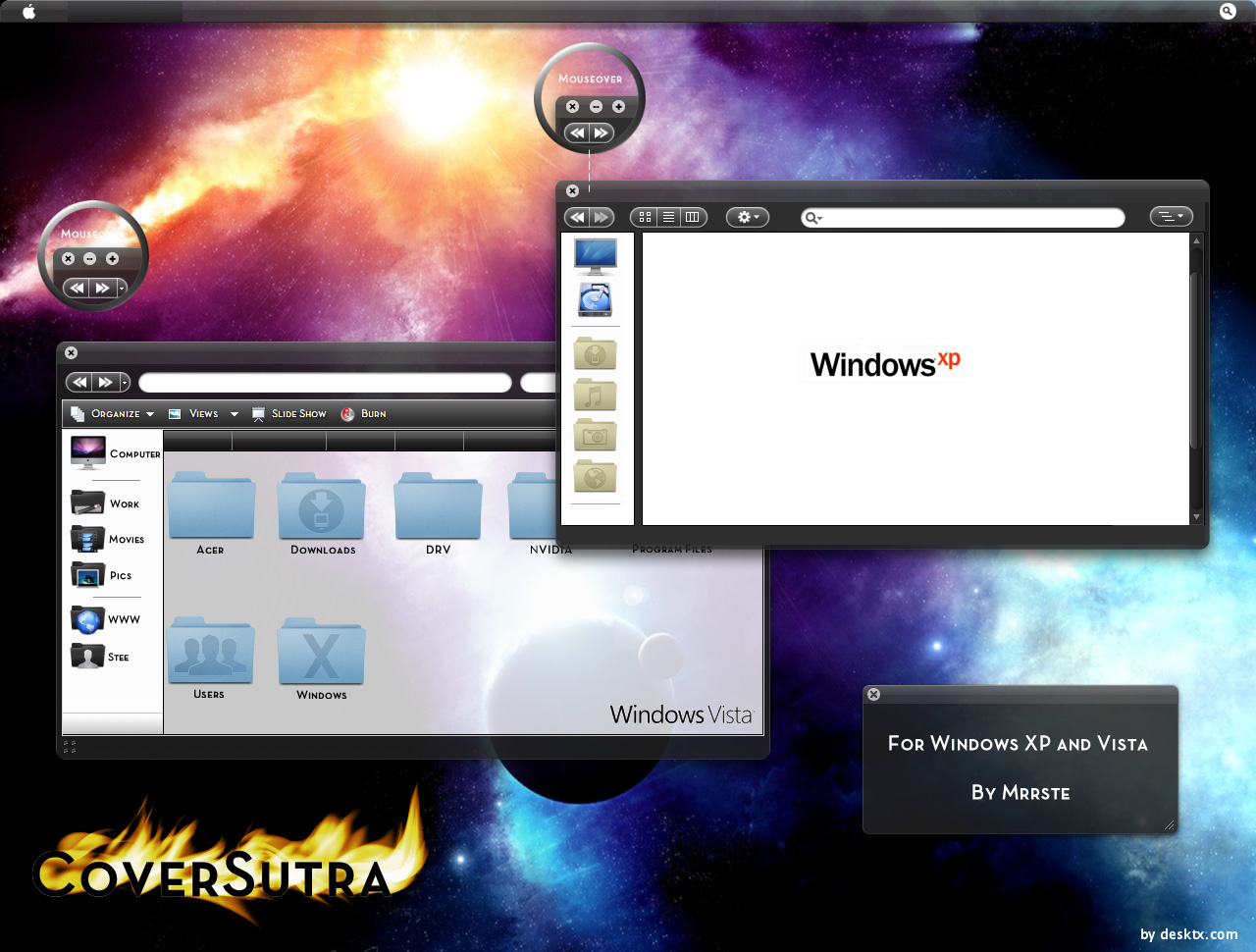Select the Acer folder
Image resolution: width=1256 pixels, height=952 pixels.
click(211, 512)
